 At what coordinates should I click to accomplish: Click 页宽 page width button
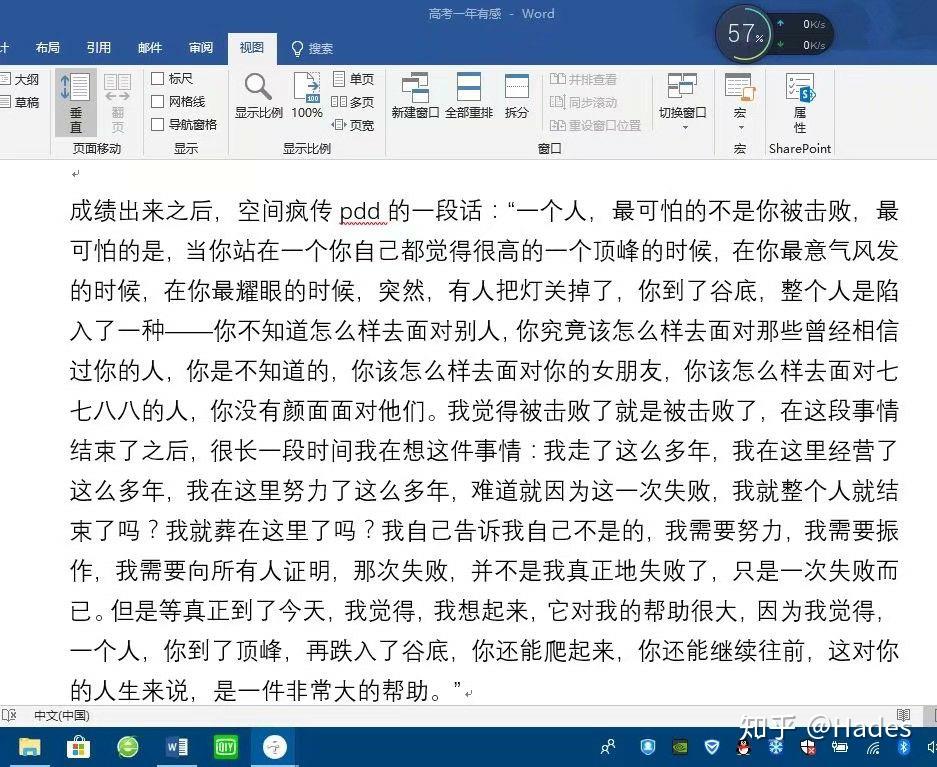point(353,125)
